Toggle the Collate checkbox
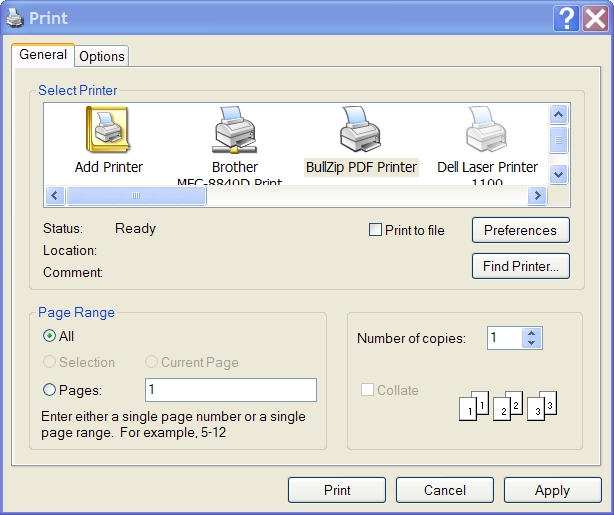Image resolution: width=614 pixels, height=515 pixels. (367, 390)
